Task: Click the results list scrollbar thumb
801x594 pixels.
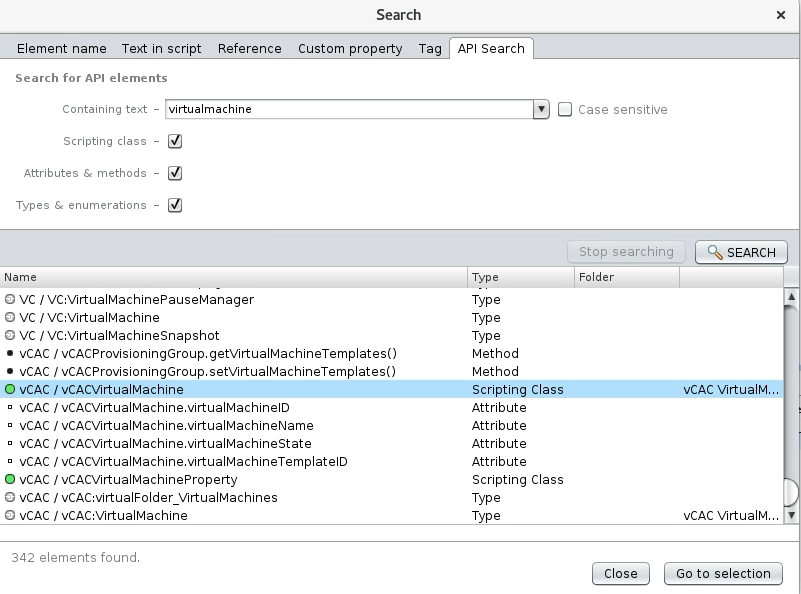Action: pos(792,490)
